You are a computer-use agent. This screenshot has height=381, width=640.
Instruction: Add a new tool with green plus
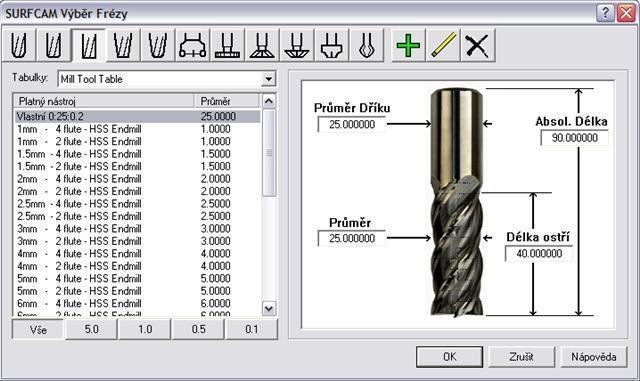[408, 45]
